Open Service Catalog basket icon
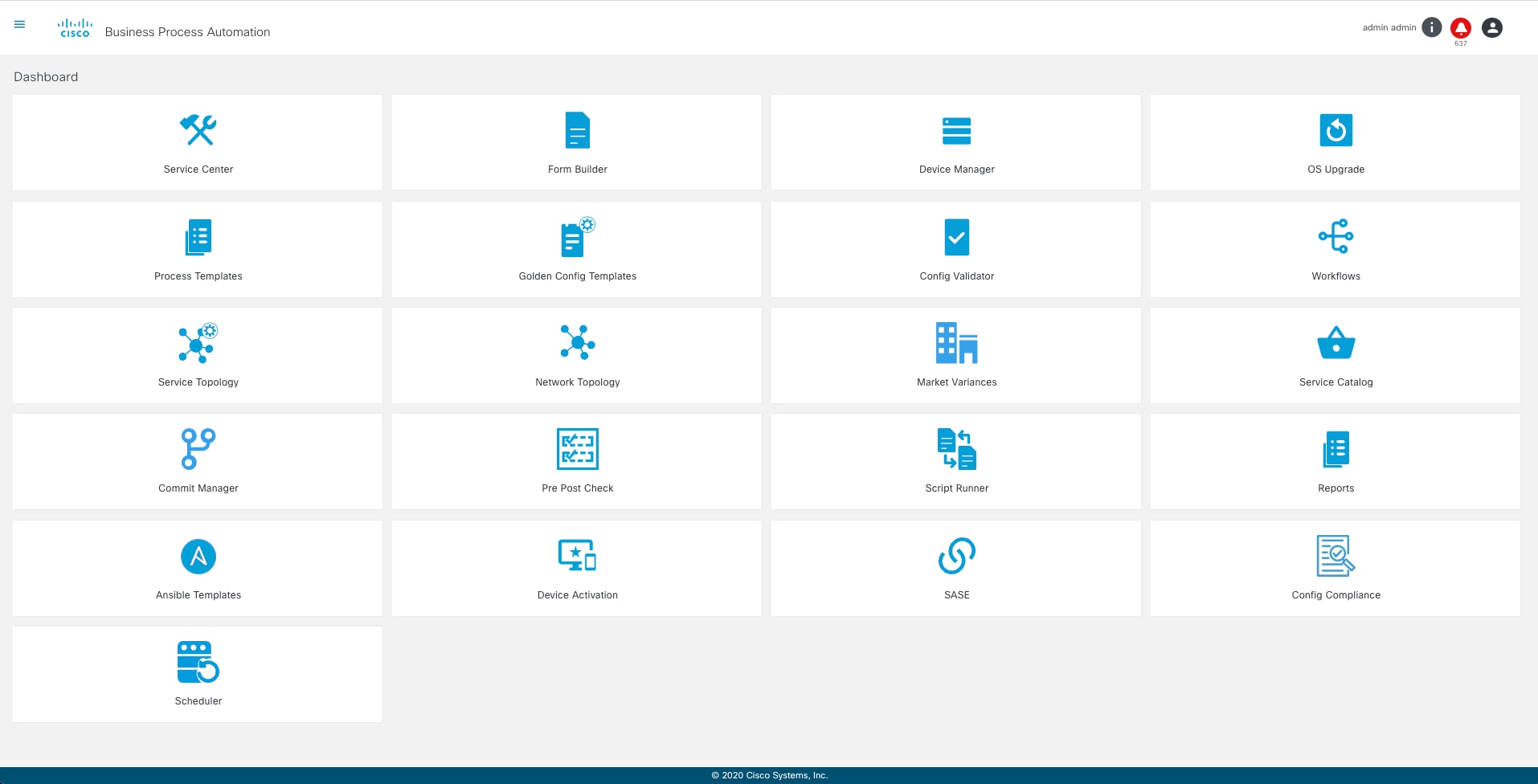This screenshot has width=1538, height=784. (x=1336, y=342)
